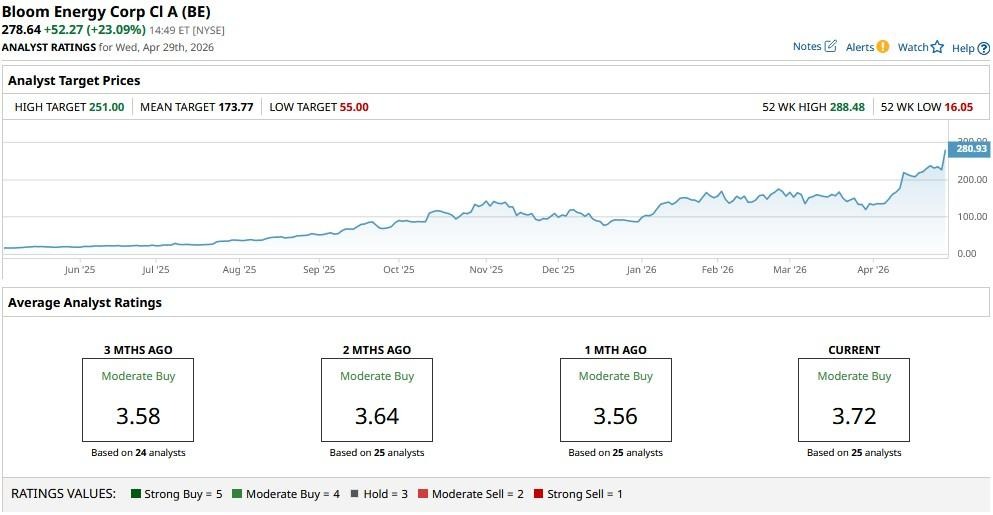
Task: Open the Help question mark icon
Action: tap(984, 48)
